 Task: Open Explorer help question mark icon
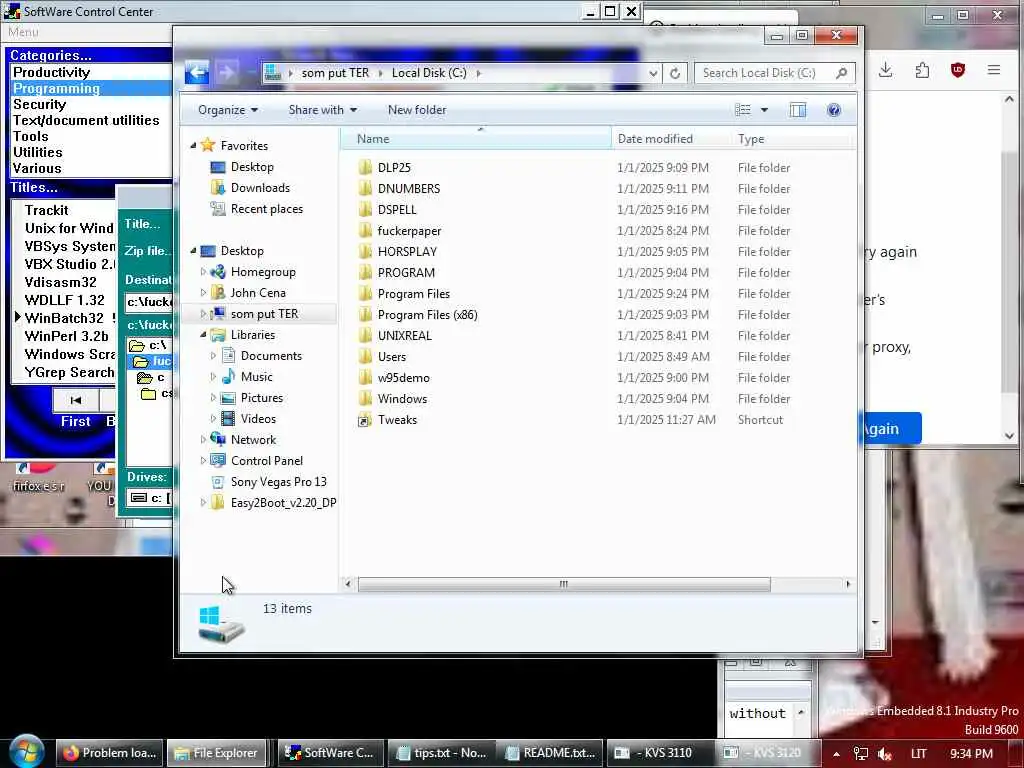point(833,110)
